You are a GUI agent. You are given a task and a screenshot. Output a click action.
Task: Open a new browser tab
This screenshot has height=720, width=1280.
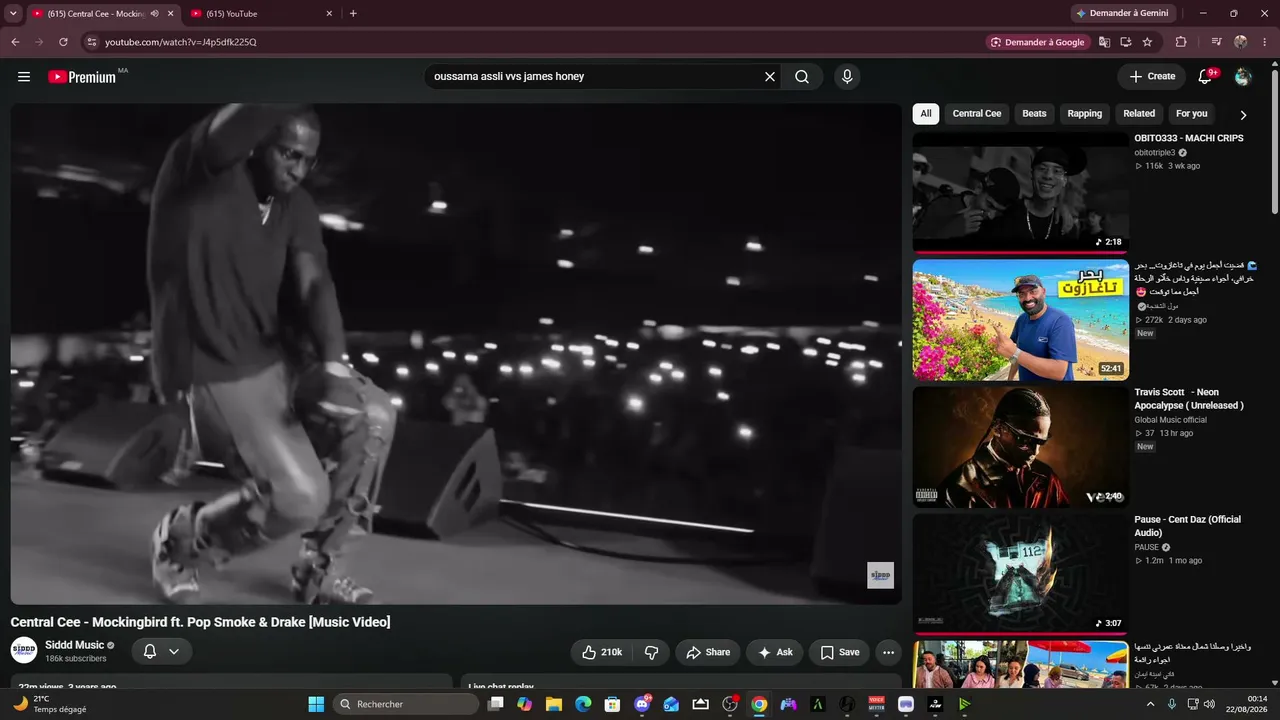tap(353, 14)
